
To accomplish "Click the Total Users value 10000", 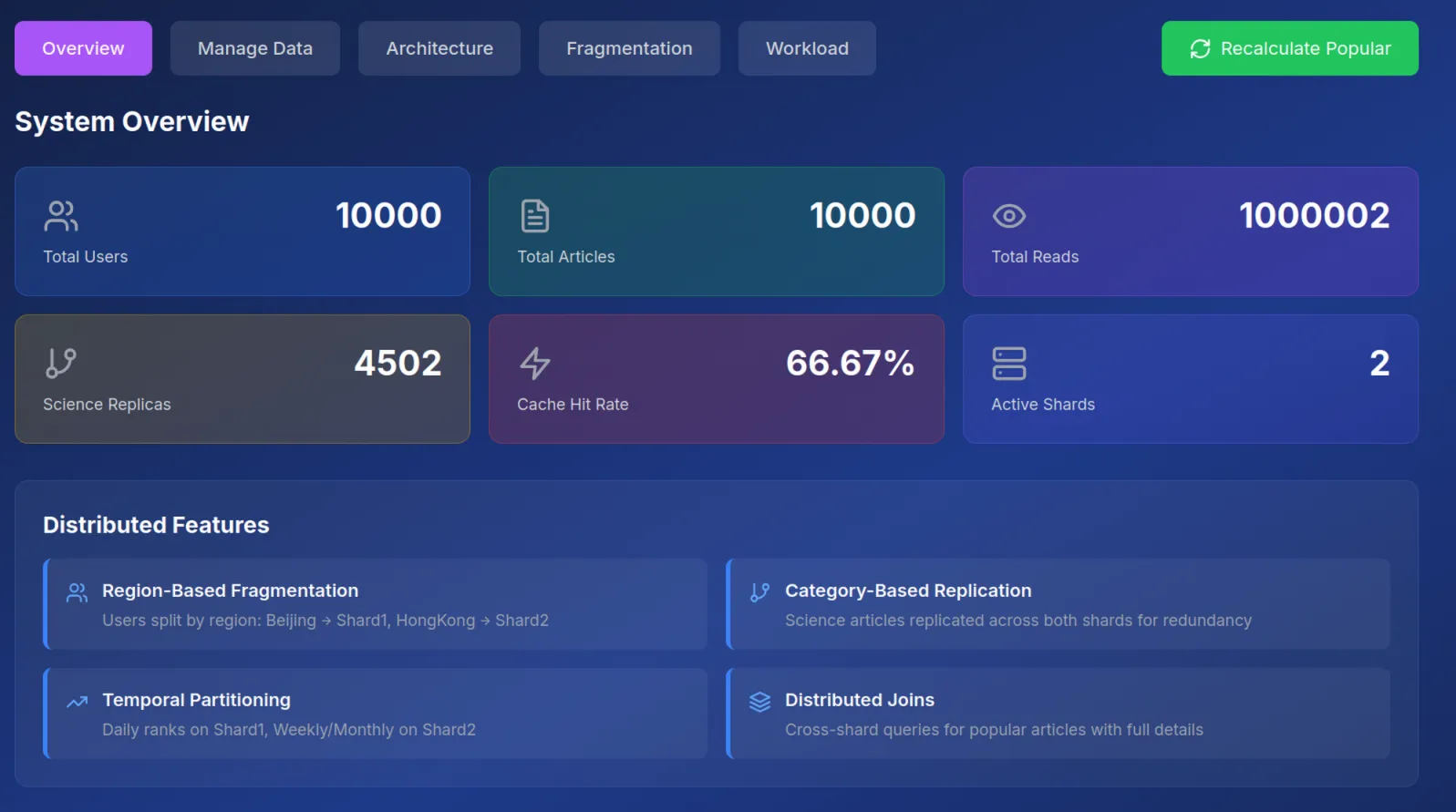I will point(388,216).
